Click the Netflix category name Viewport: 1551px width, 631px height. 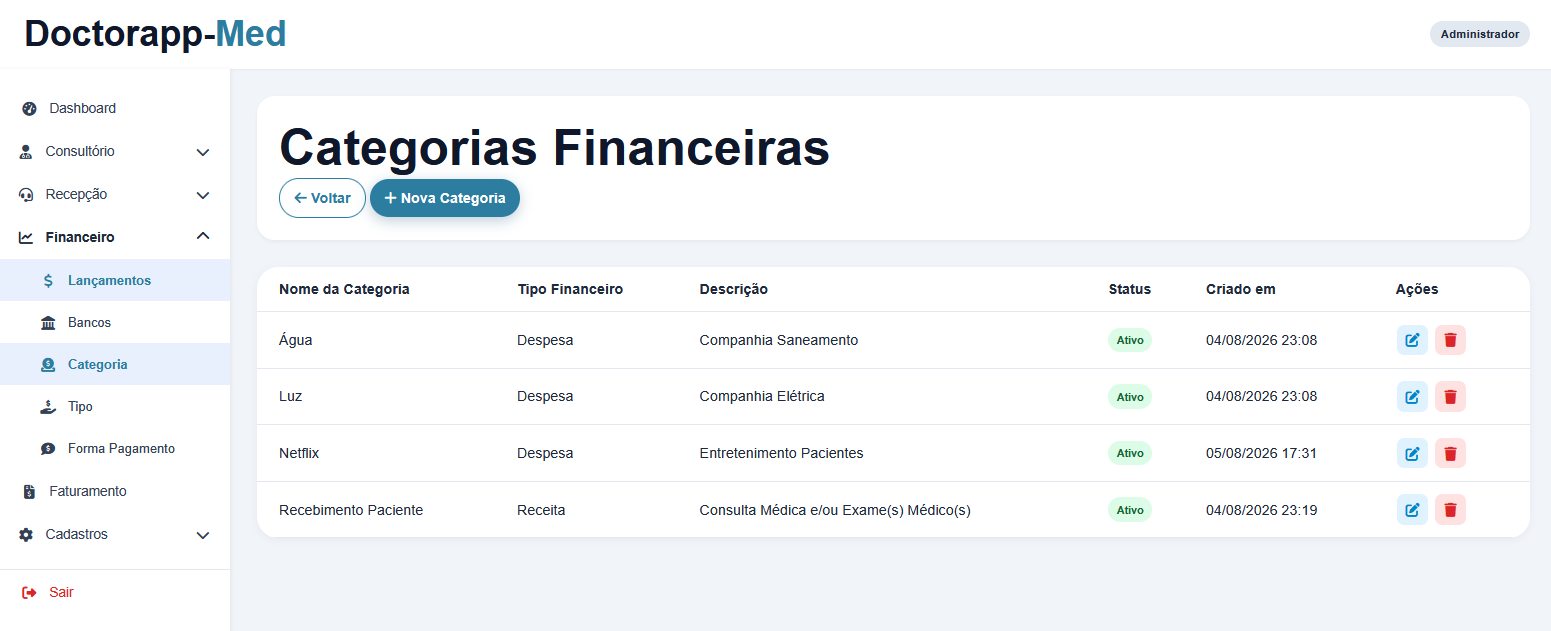[299, 453]
